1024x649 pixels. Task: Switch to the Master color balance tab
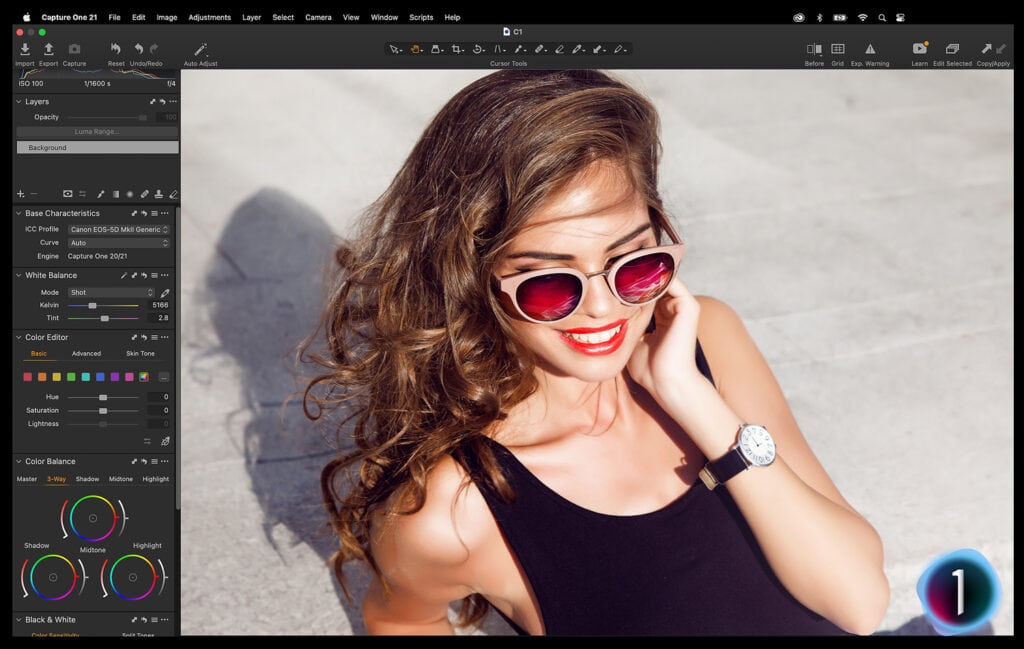tap(27, 479)
